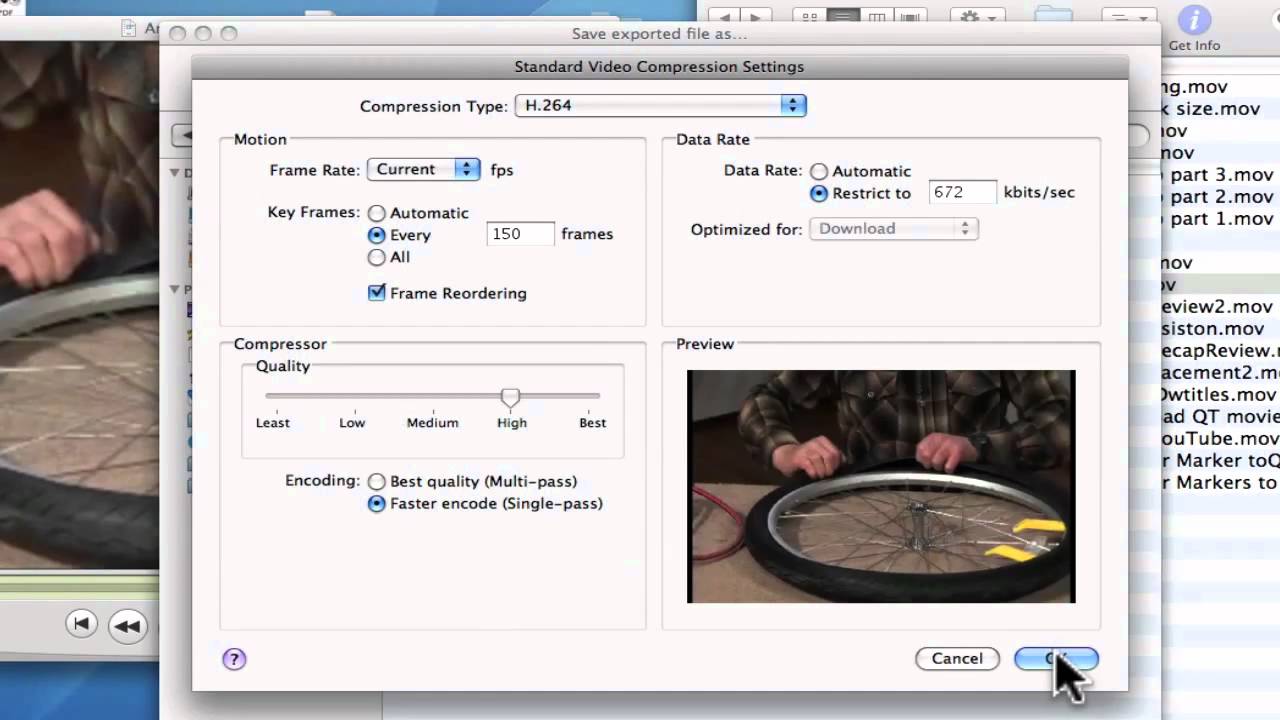Choose Faster encode (Single-pass) encoding
This screenshot has width=1280, height=720.
pos(376,504)
